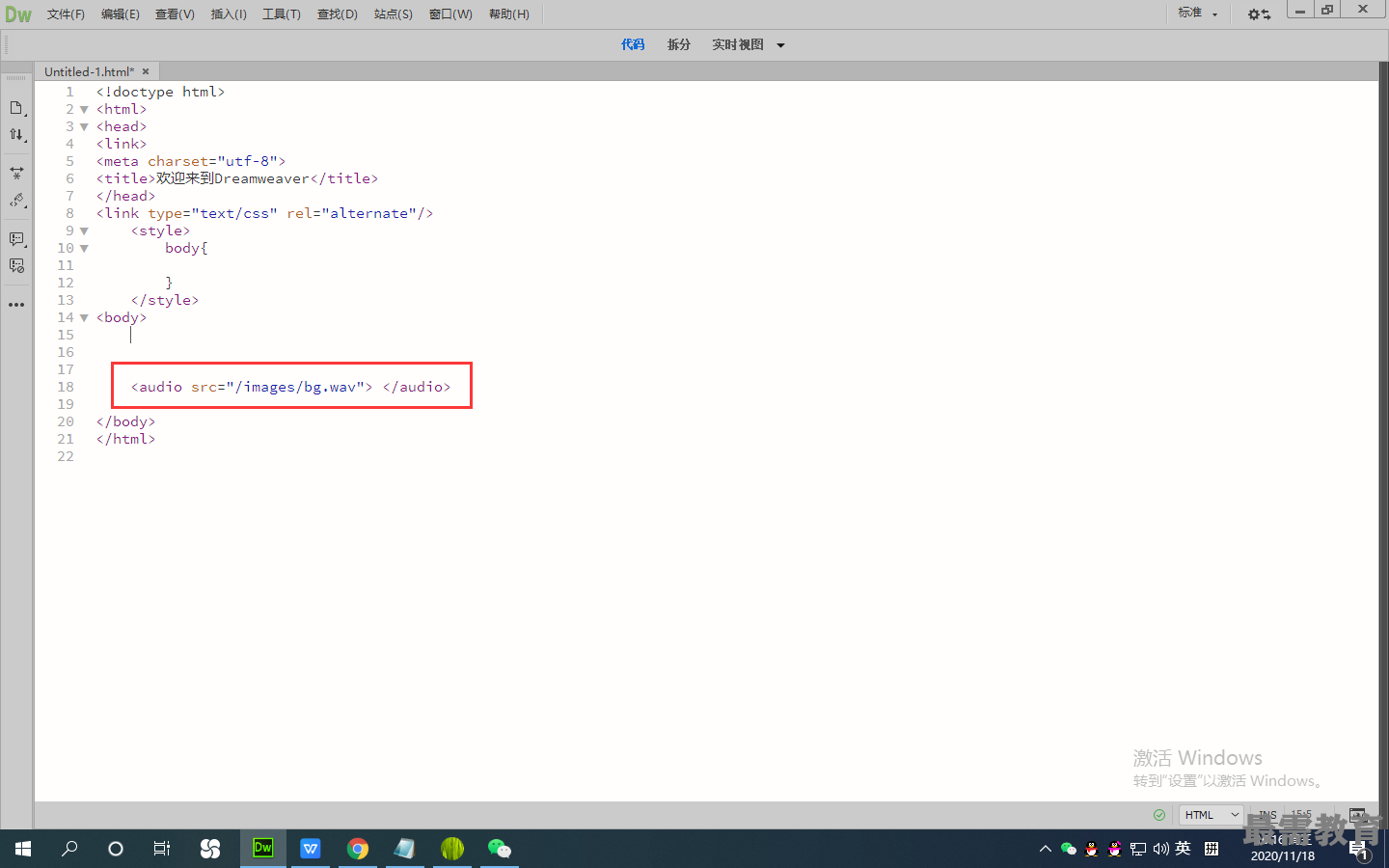This screenshot has height=868, width=1389.
Task: Collapse the body tag on line 14
Action: coord(84,318)
